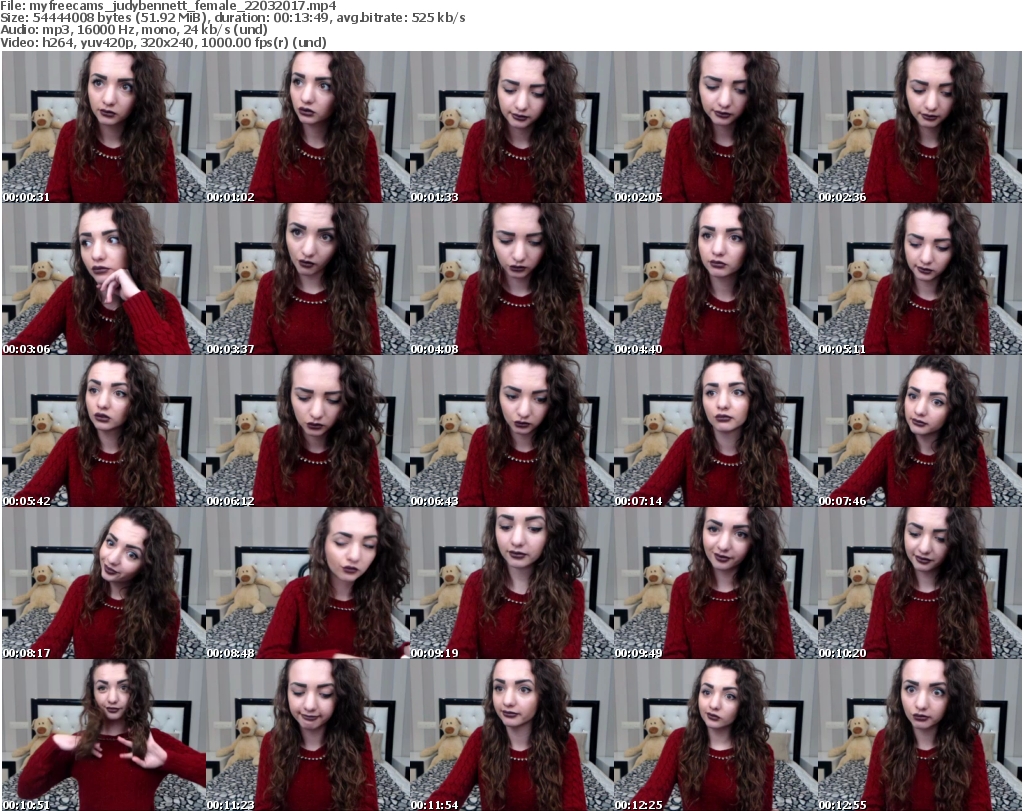Viewport: 1024px width, 811px height.
Task: Choose the frame stamped 00:09:49
Action: click(x=715, y=583)
